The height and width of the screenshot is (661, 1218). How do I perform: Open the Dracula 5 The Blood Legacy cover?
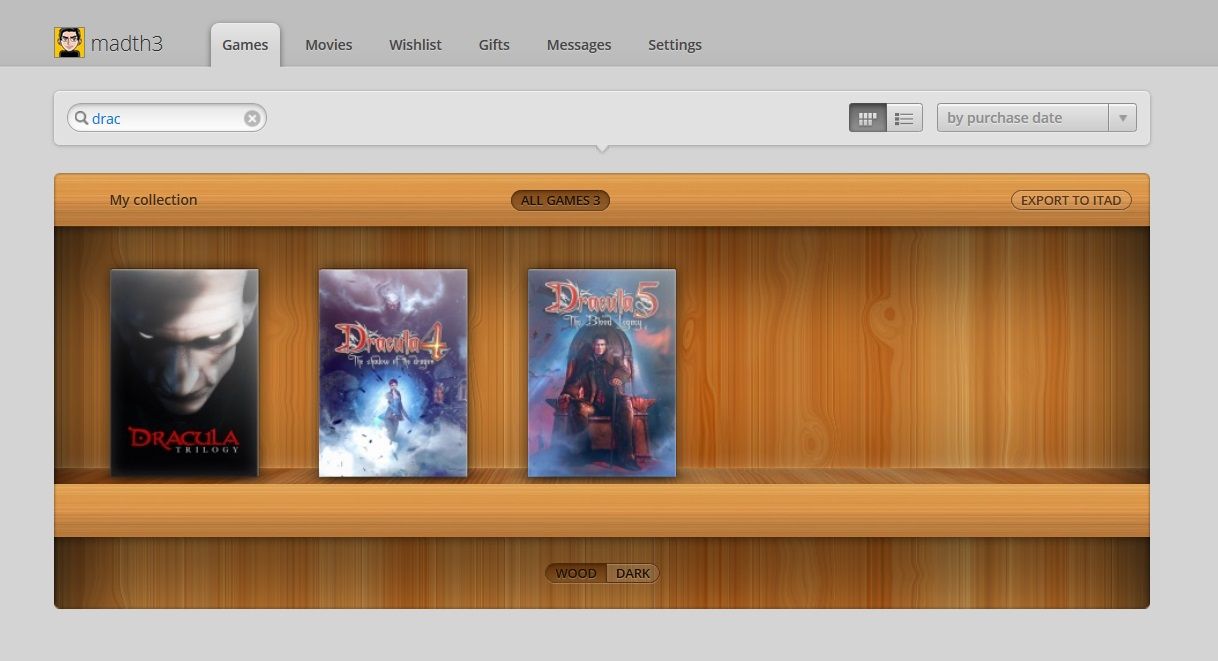602,373
